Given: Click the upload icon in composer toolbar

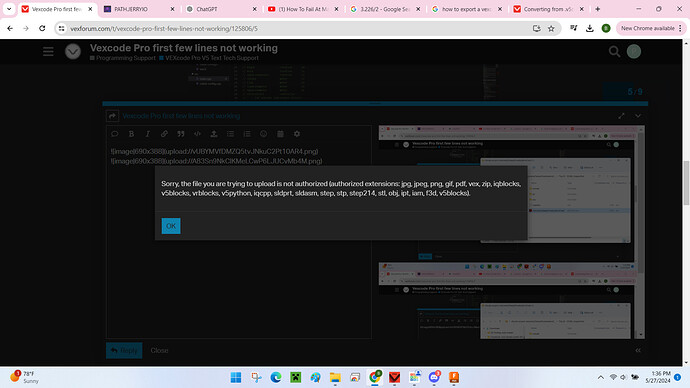Looking at the screenshot, I should [x=214, y=134].
